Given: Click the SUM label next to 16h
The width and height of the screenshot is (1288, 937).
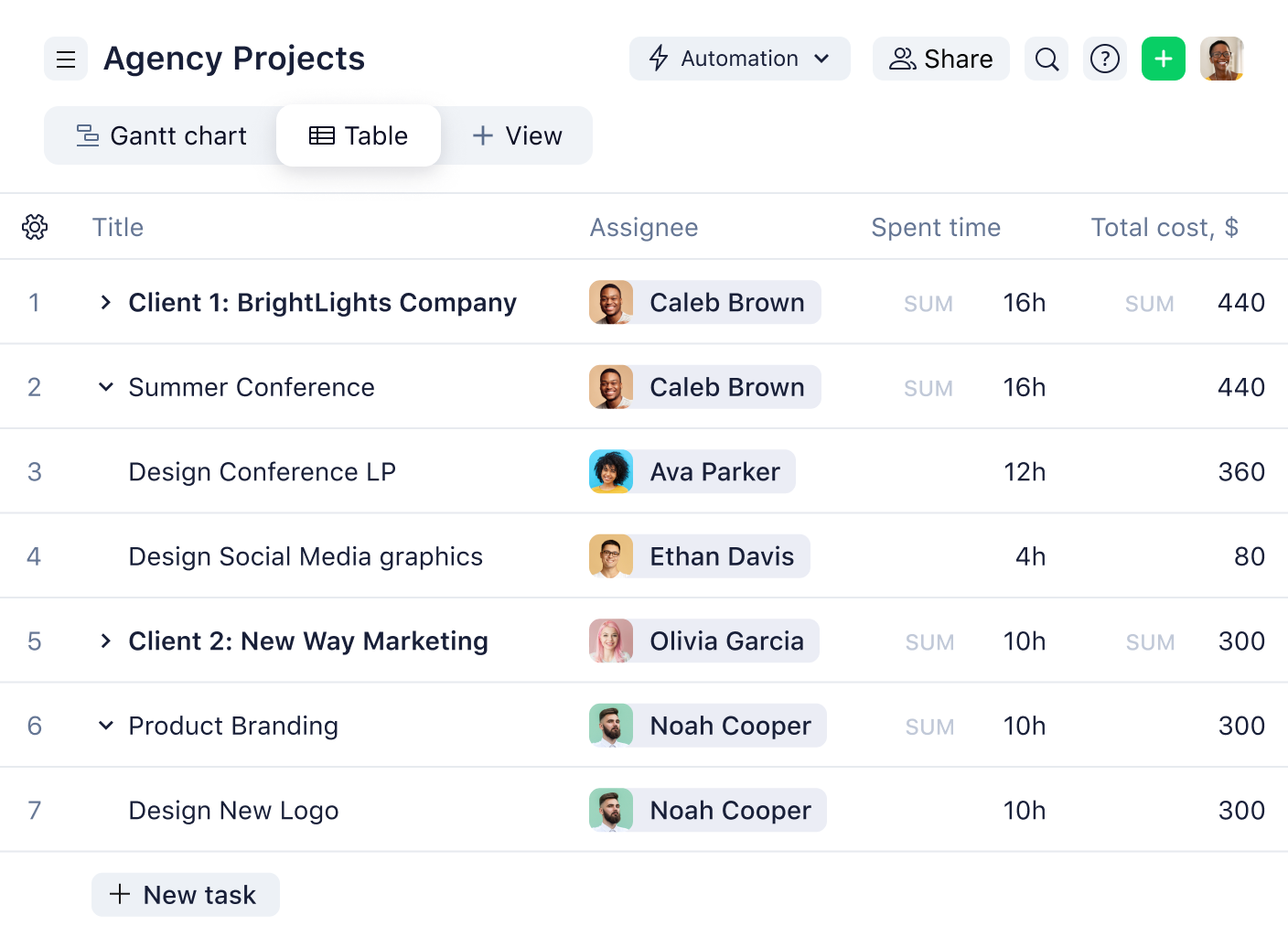Looking at the screenshot, I should 928,303.
